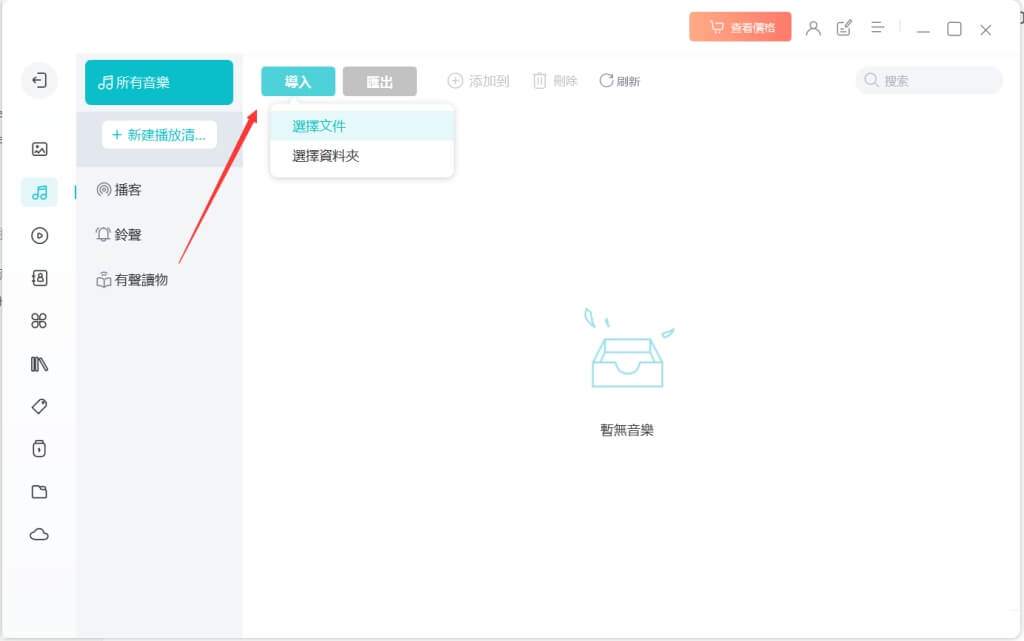Select the 鈴聲 ringtones category
Screen dimensions: 1024x641
119,235
